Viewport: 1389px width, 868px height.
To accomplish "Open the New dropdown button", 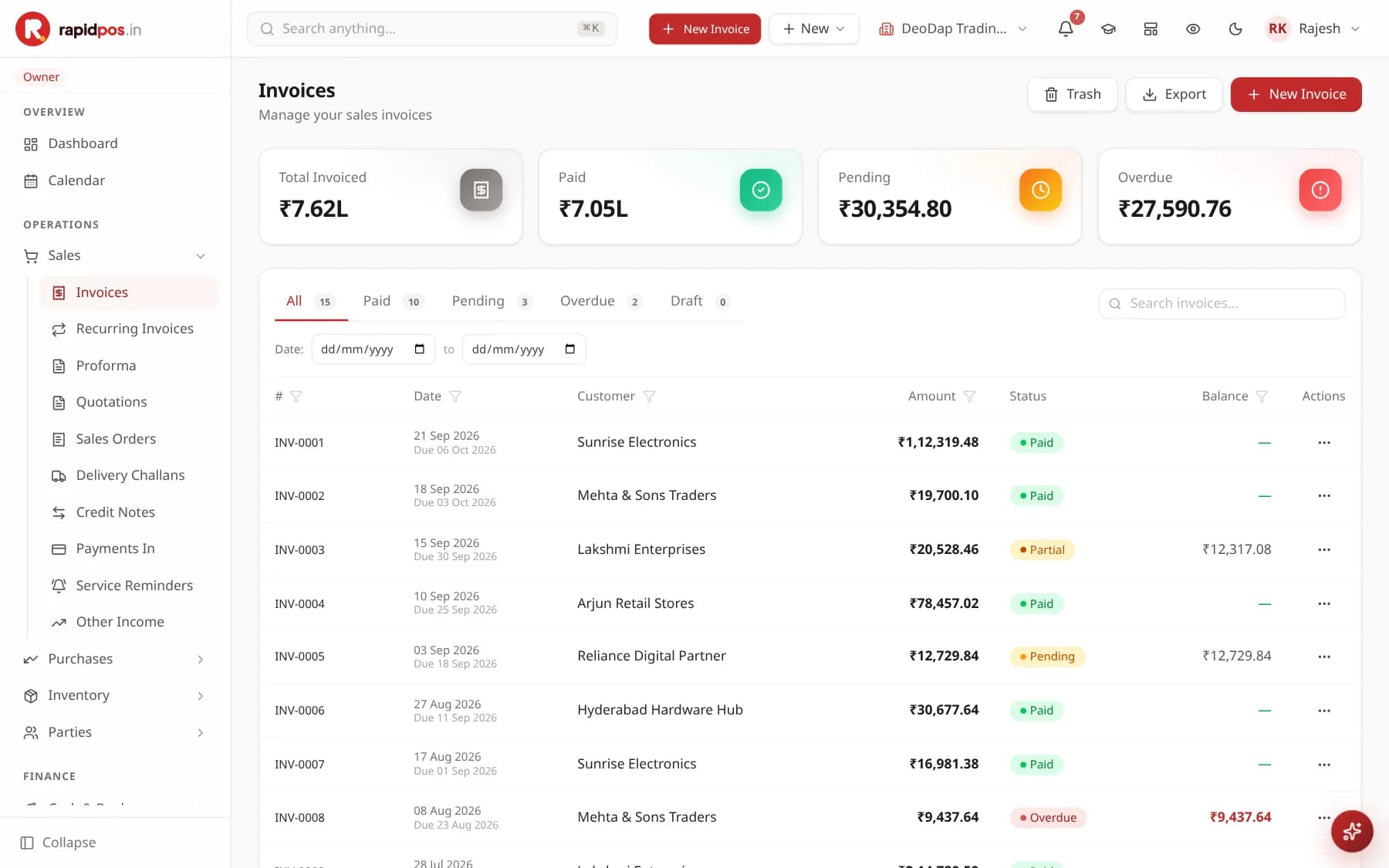I will point(813,29).
